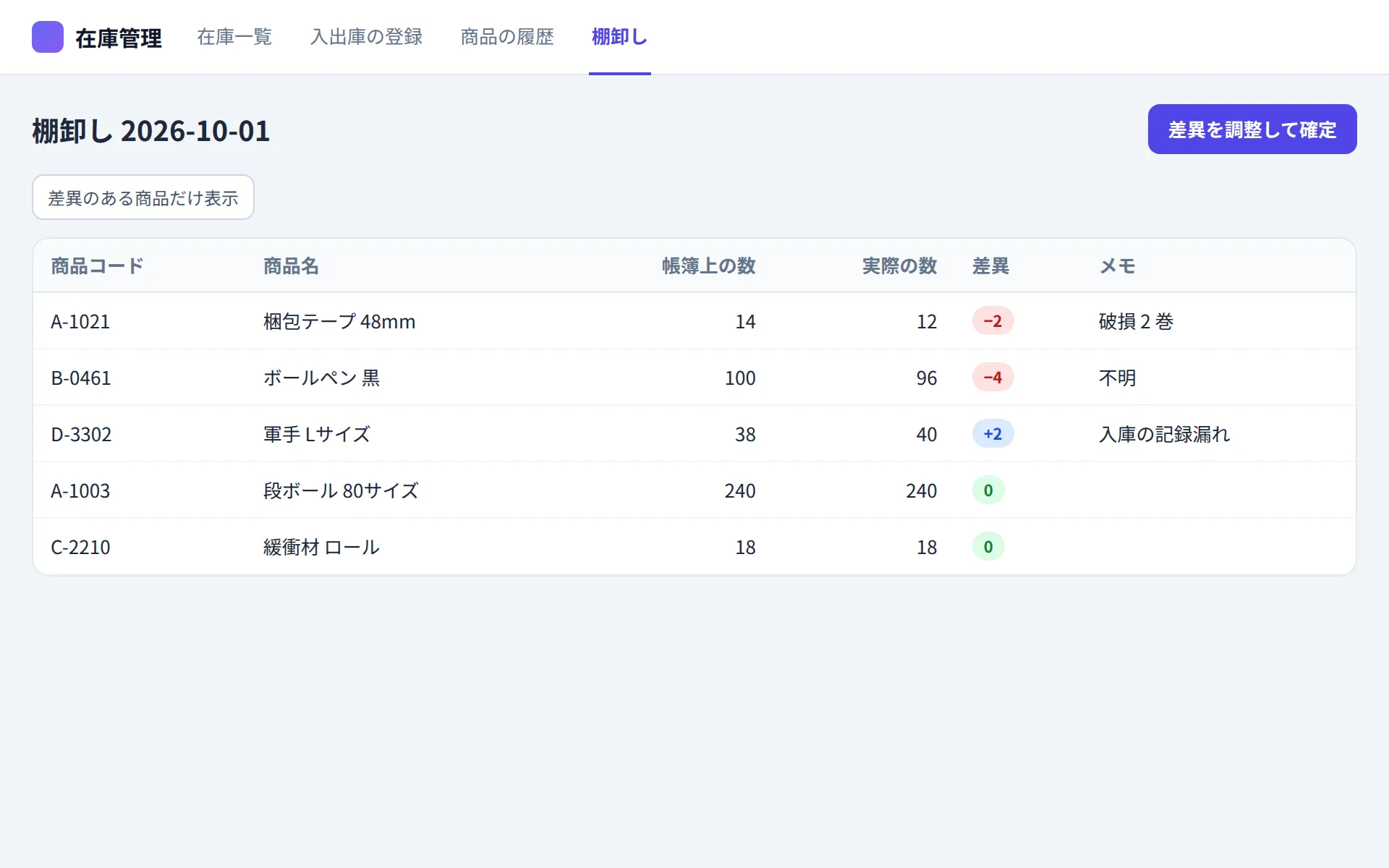The height and width of the screenshot is (868, 1389).
Task: Click the memo 不明
Action: (1117, 378)
